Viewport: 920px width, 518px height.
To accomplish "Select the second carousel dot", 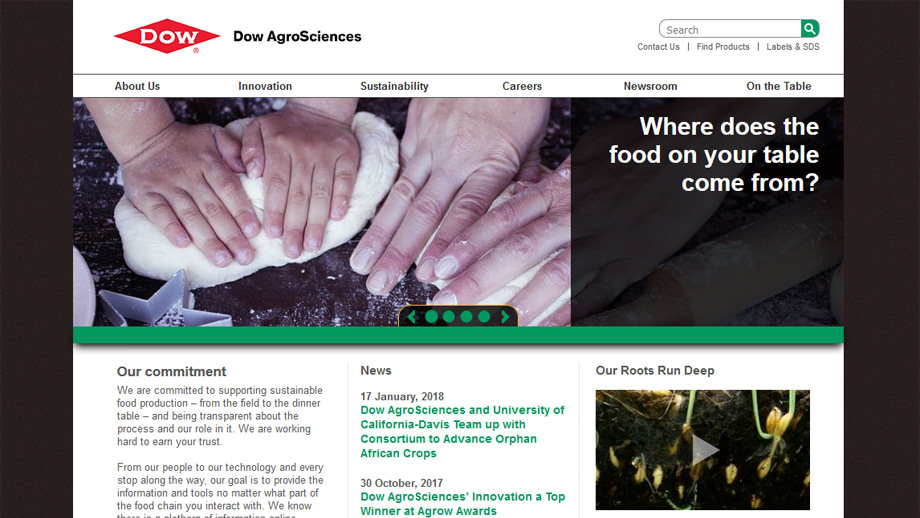I will 449,317.
